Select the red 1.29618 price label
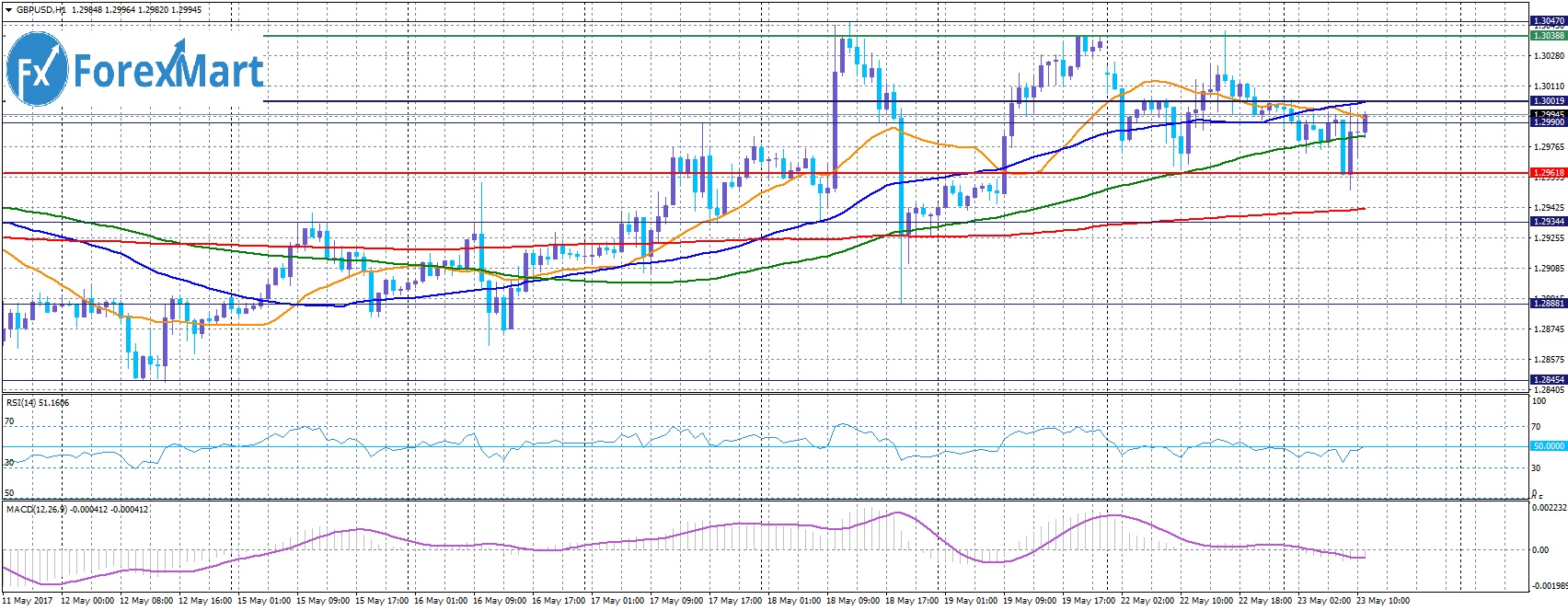Image resolution: width=1568 pixels, height=611 pixels. (1548, 173)
